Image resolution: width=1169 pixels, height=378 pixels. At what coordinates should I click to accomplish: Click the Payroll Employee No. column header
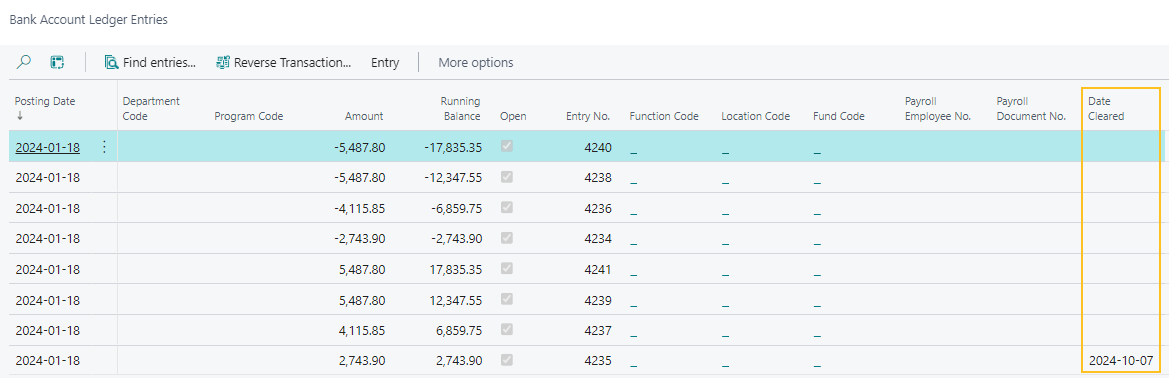click(938, 108)
